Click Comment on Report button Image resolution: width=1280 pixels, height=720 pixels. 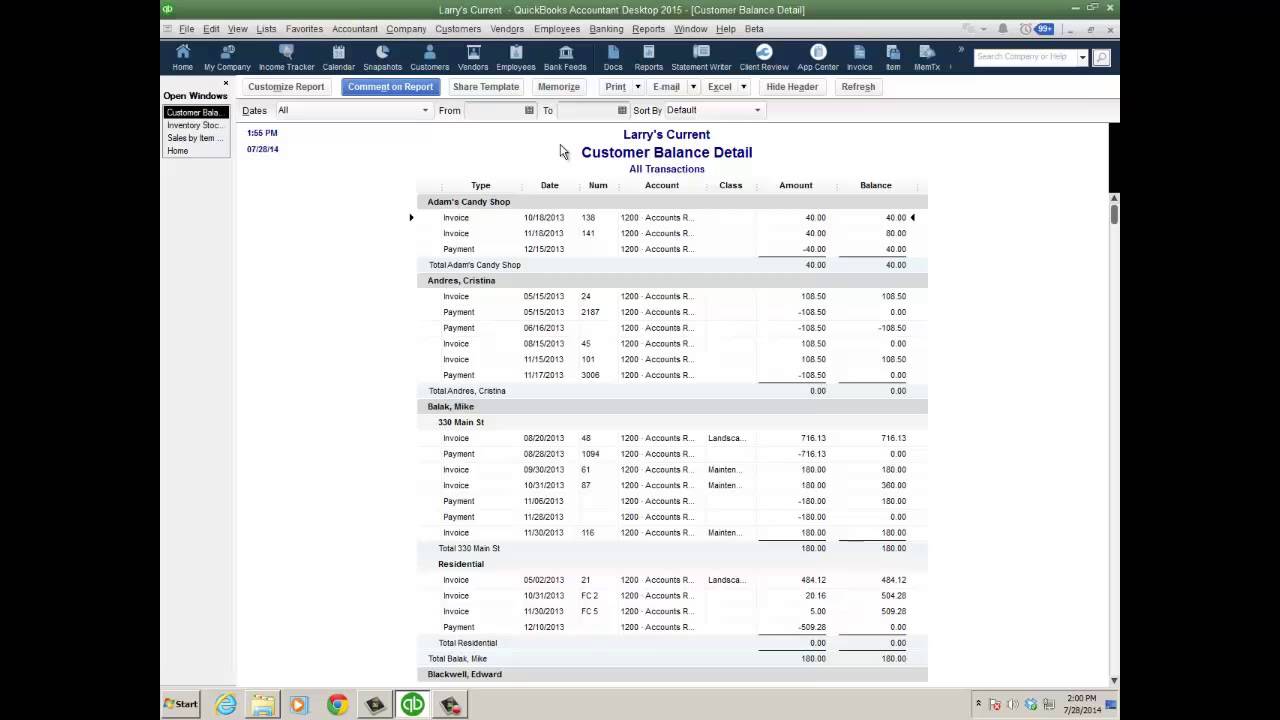tap(390, 87)
